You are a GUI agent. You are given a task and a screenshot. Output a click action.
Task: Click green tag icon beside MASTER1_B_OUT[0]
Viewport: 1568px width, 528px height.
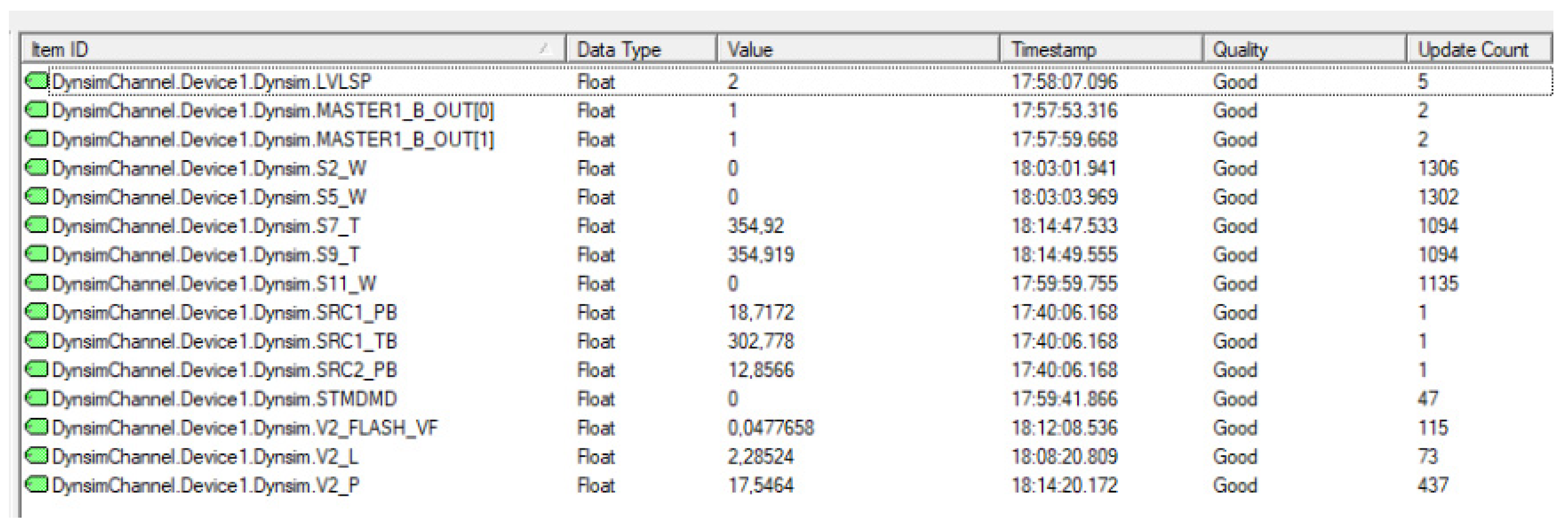pyautogui.click(x=37, y=110)
